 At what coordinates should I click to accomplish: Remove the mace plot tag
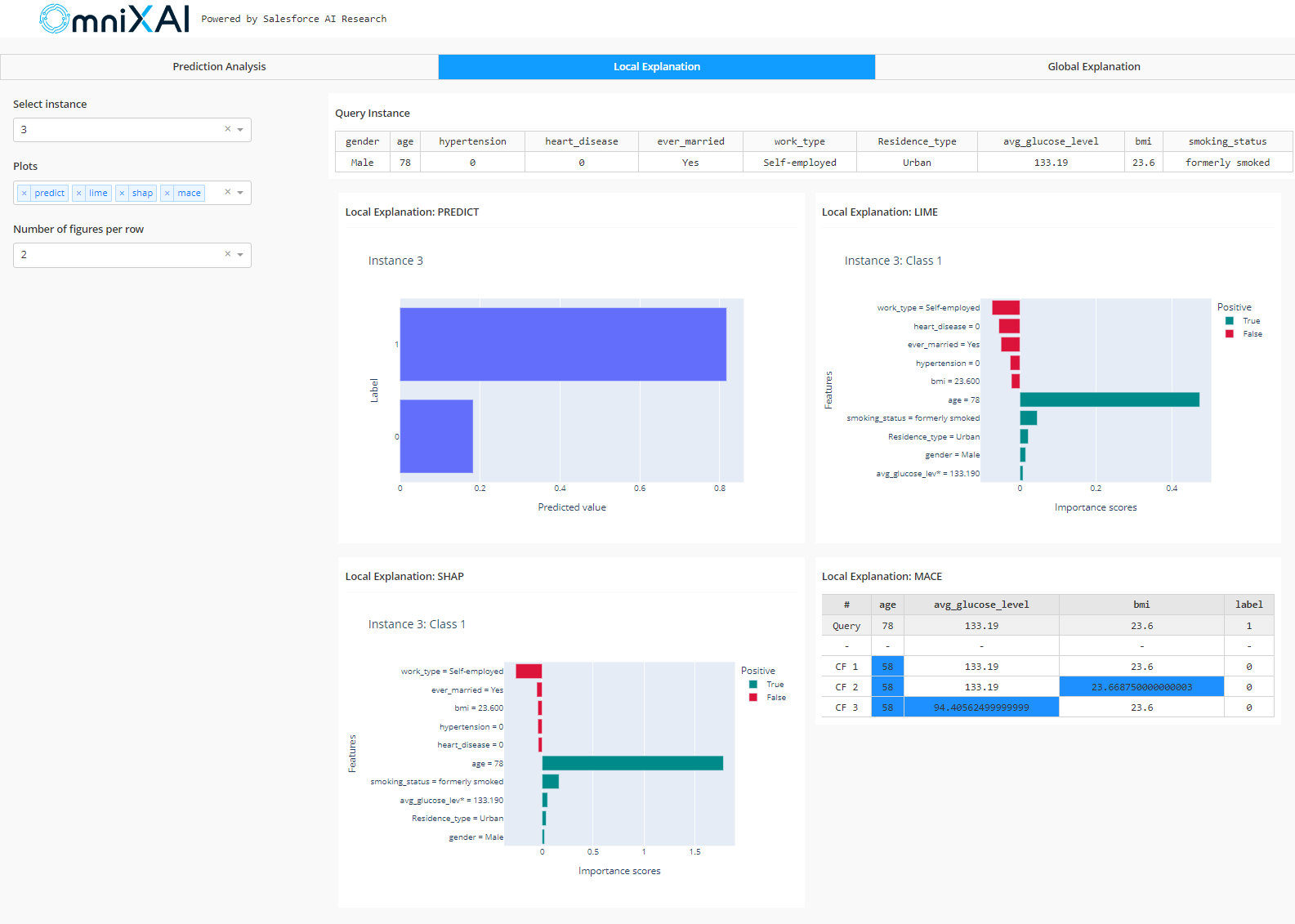(x=167, y=193)
